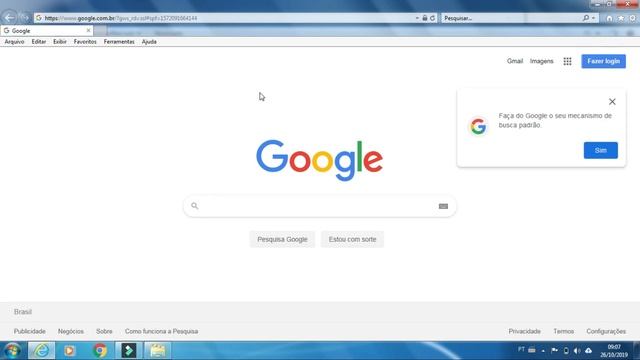Open the Configurações footer link
Screen dimensions: 640x360
[x=606, y=331]
